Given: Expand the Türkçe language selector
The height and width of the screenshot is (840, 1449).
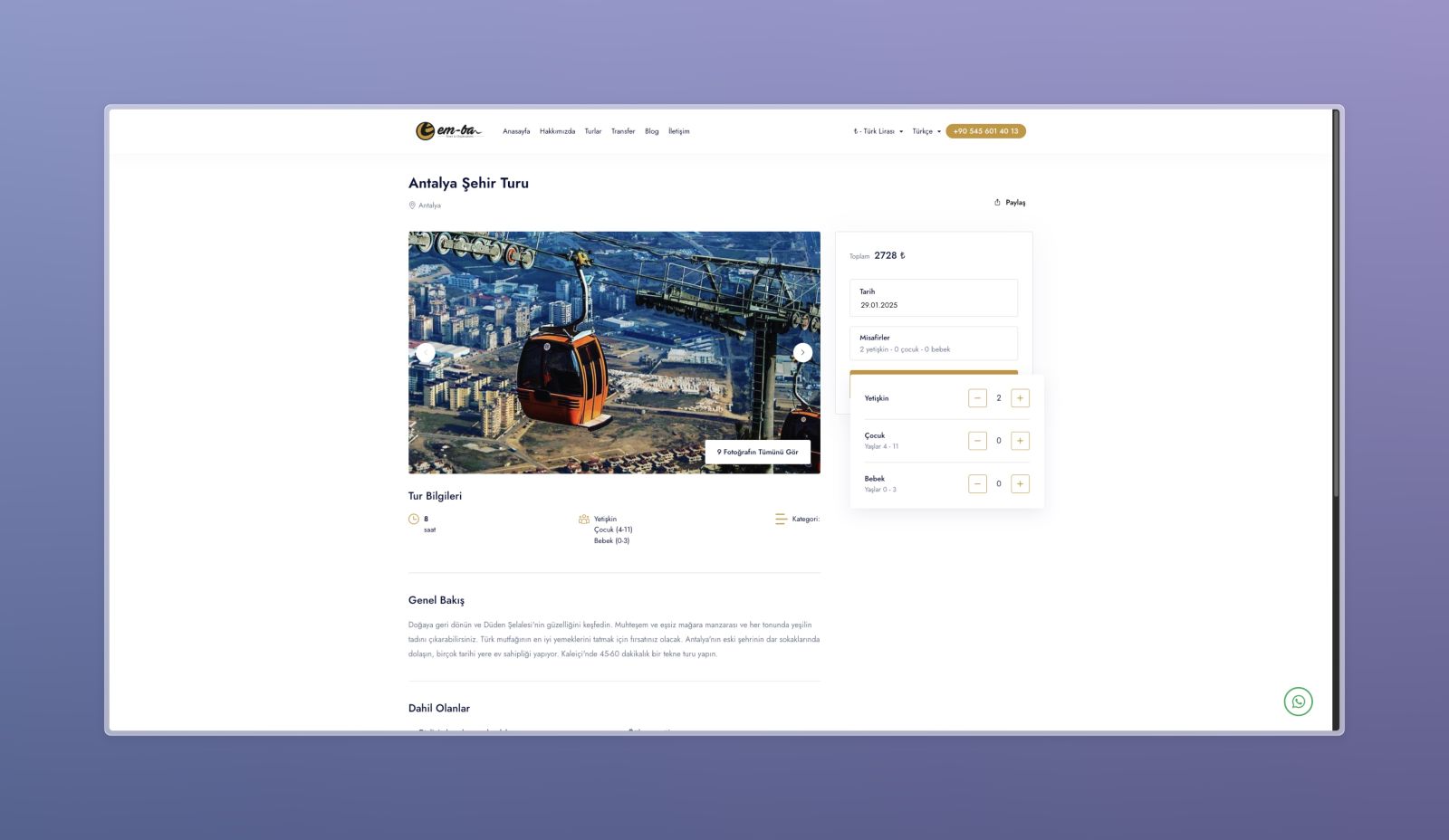Looking at the screenshot, I should pyautogui.click(x=926, y=131).
